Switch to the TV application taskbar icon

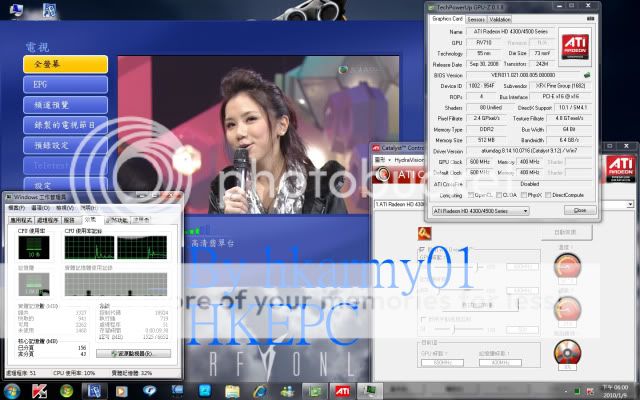tap(94, 391)
